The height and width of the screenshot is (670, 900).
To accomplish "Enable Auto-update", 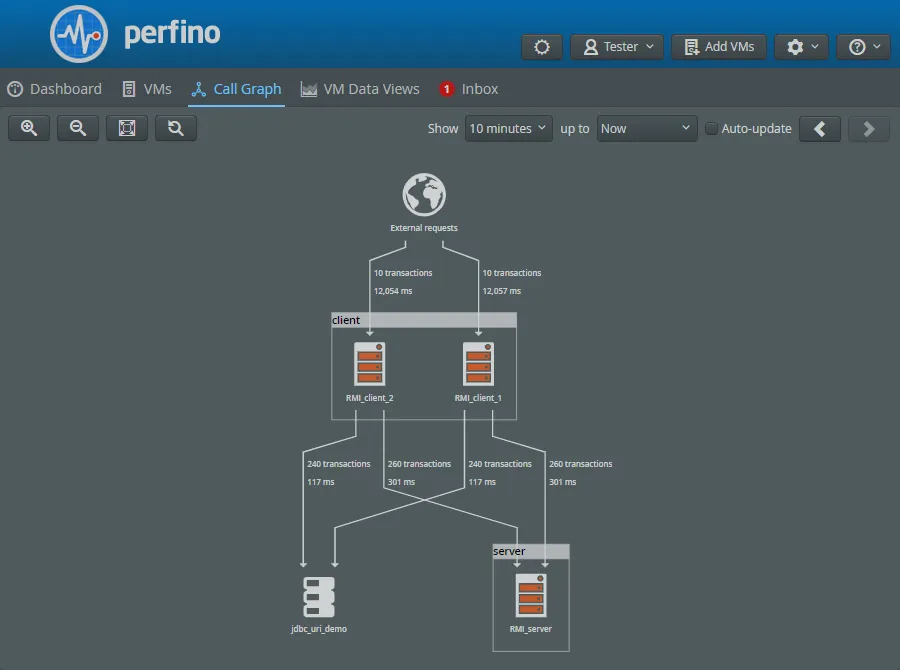I will (x=711, y=128).
